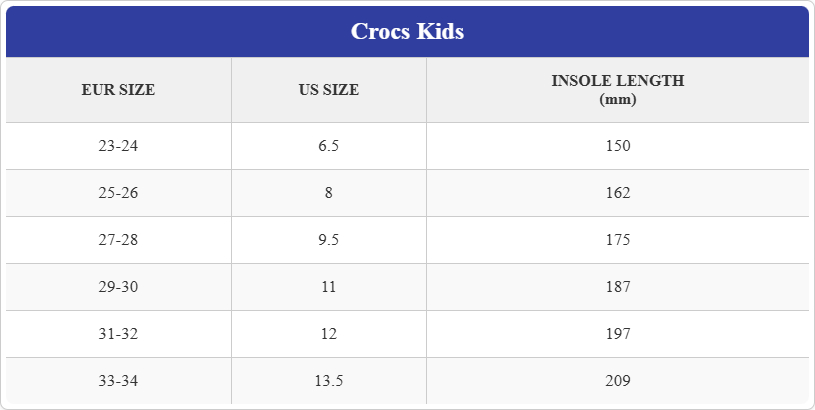The image size is (815, 410).
Task: Click insole length 175 value
Action: click(617, 240)
